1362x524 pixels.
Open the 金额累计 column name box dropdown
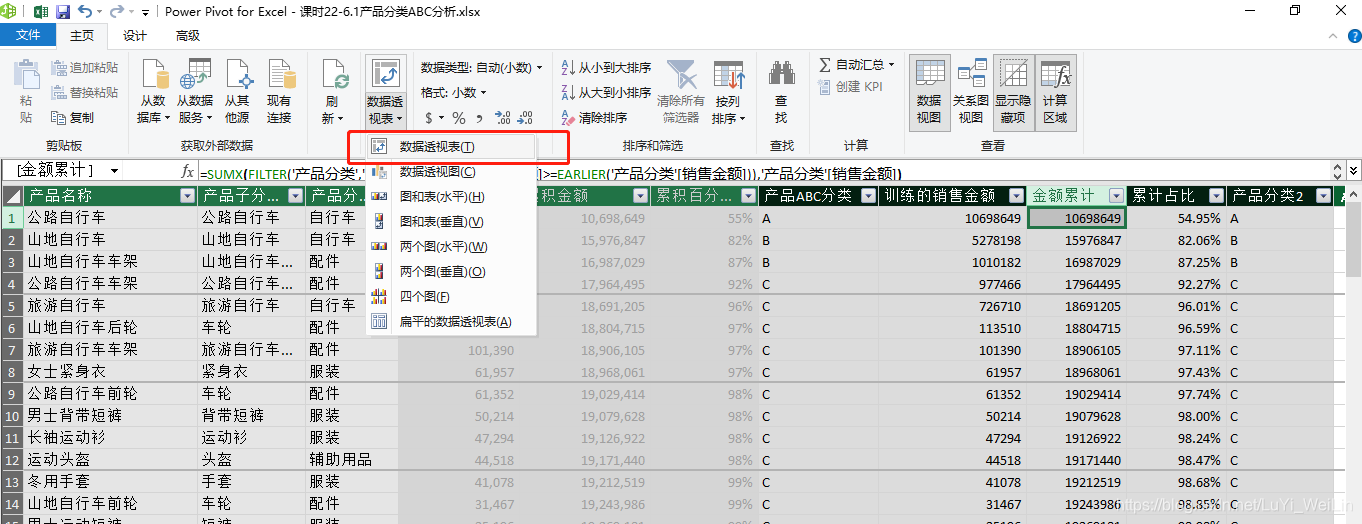115,172
